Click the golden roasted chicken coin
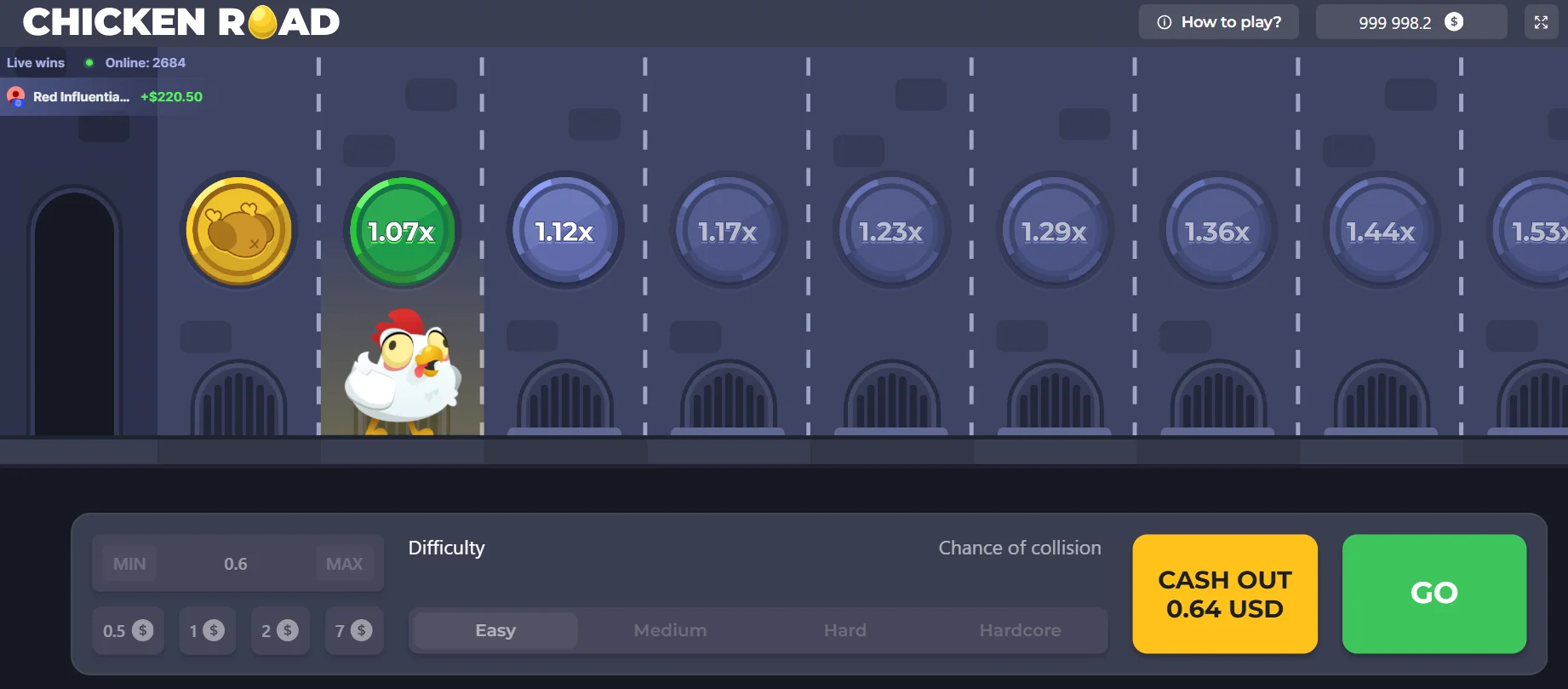 [239, 231]
